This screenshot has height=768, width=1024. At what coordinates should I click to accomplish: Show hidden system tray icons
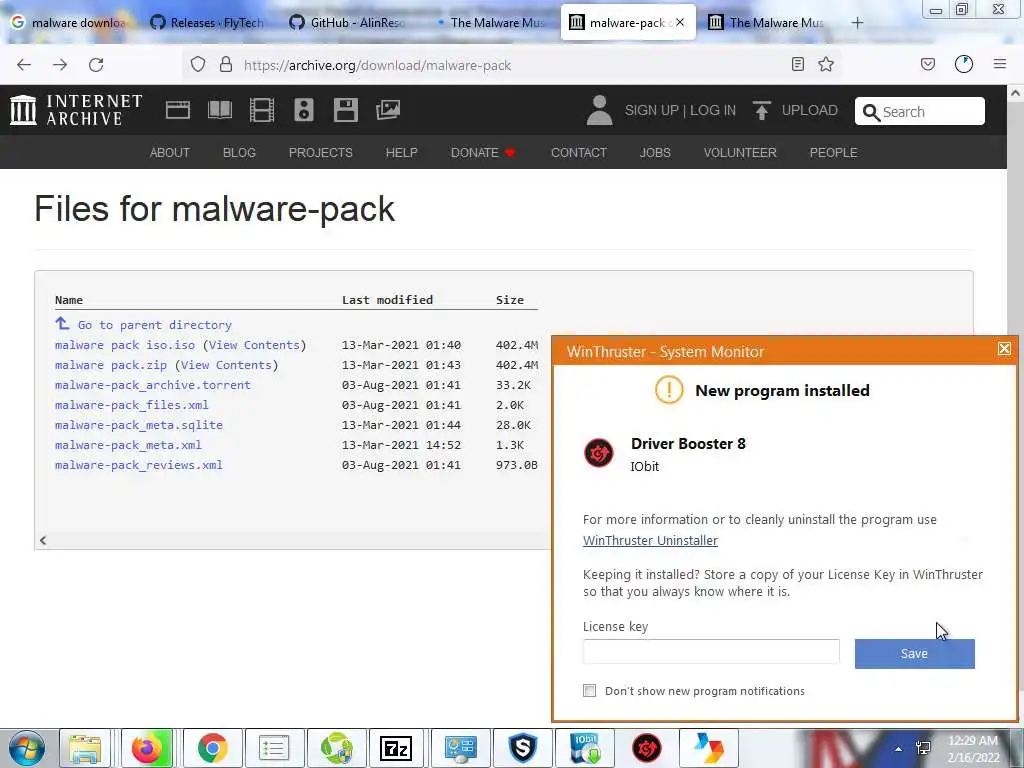(x=898, y=749)
